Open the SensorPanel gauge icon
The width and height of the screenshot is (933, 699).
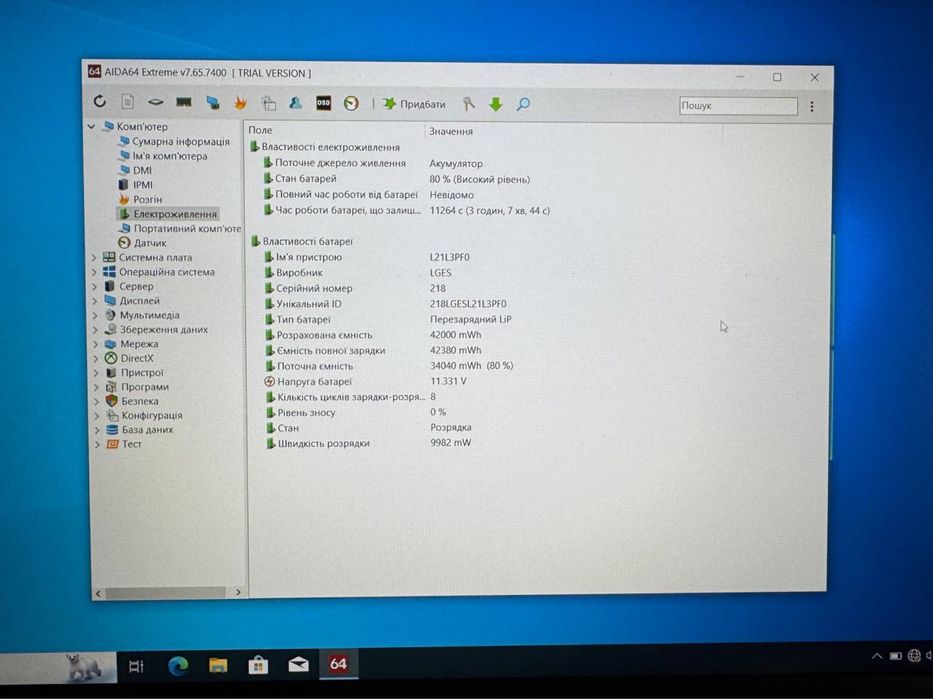pos(351,104)
